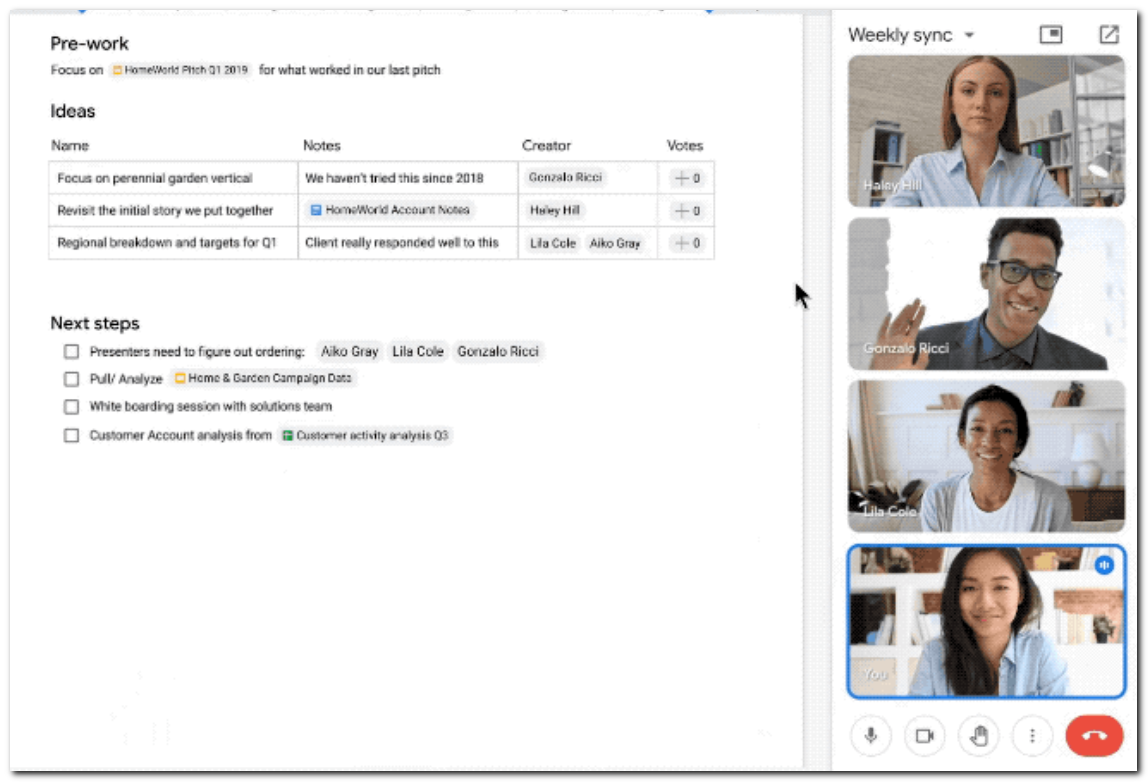Click the Aiko Gray people chip
Viewport: 1148px width, 782px height.
pos(616,243)
